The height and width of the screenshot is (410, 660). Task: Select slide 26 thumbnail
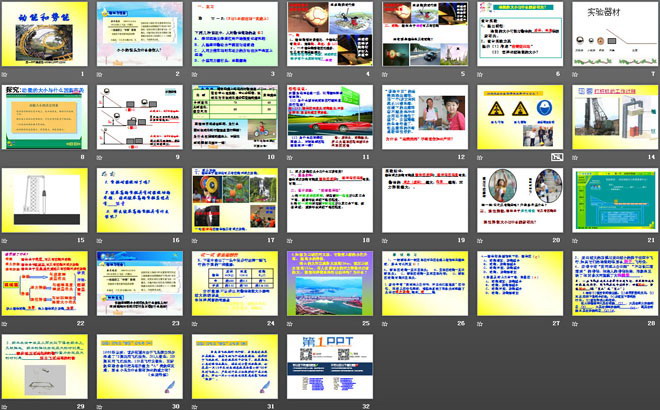point(425,283)
